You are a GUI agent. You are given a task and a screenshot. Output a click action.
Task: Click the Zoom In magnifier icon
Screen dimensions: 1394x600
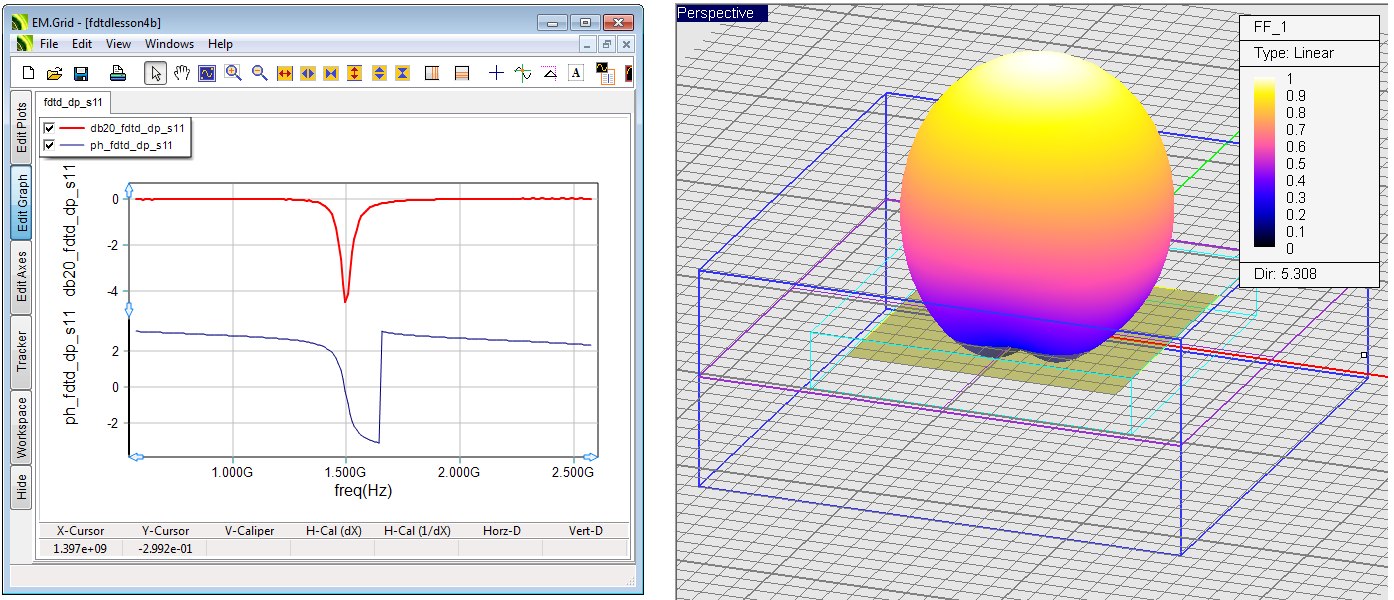coord(233,73)
